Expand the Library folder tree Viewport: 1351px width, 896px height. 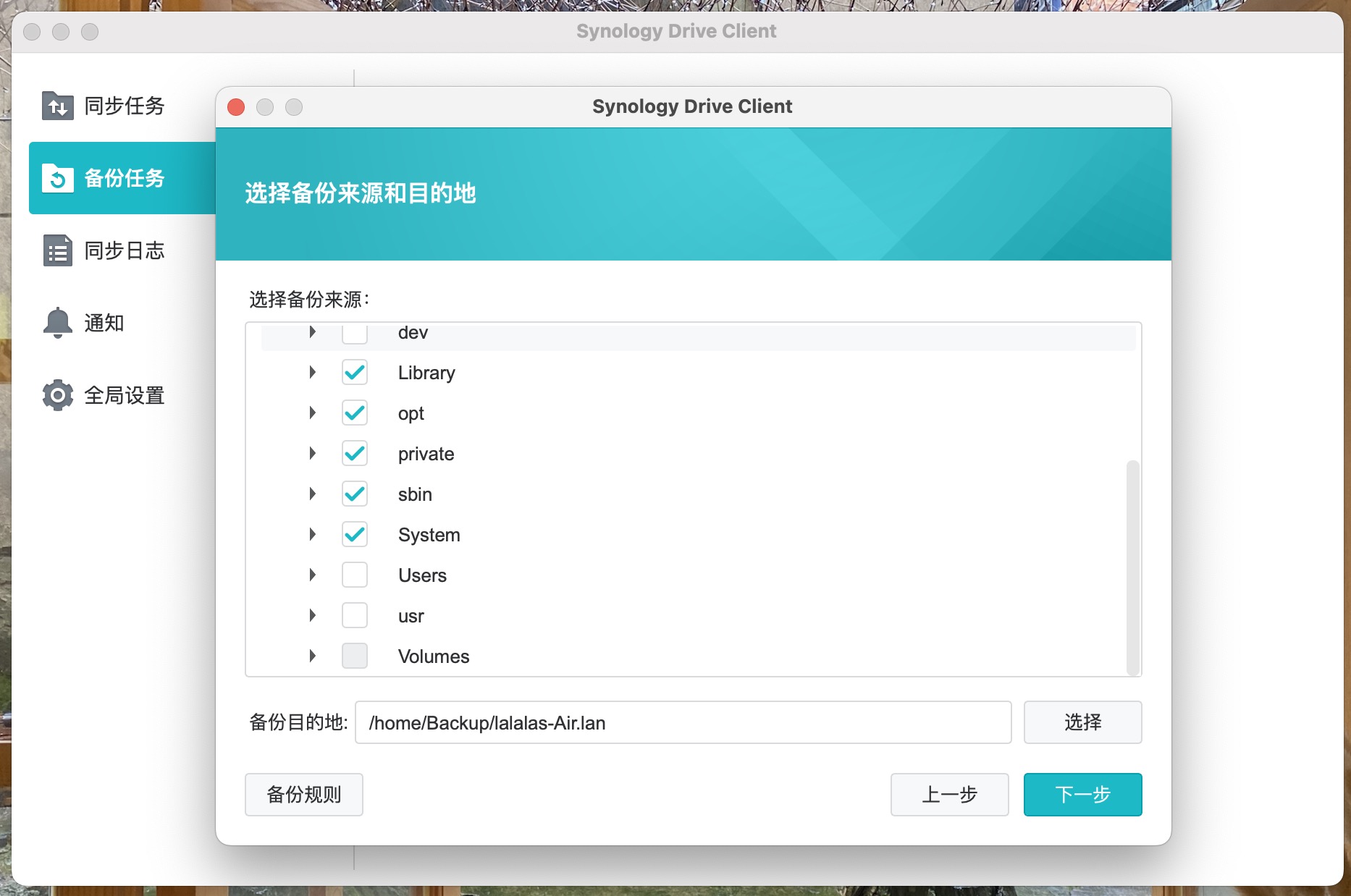[313, 372]
